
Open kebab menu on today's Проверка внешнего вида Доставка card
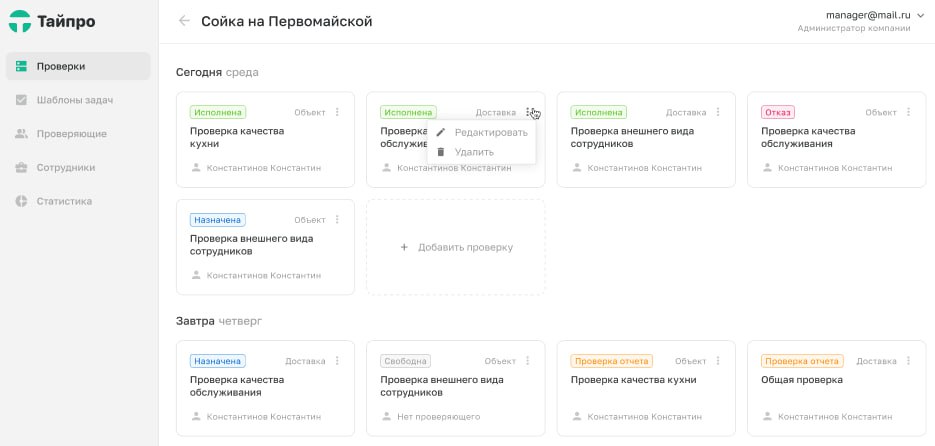pyautogui.click(x=718, y=112)
